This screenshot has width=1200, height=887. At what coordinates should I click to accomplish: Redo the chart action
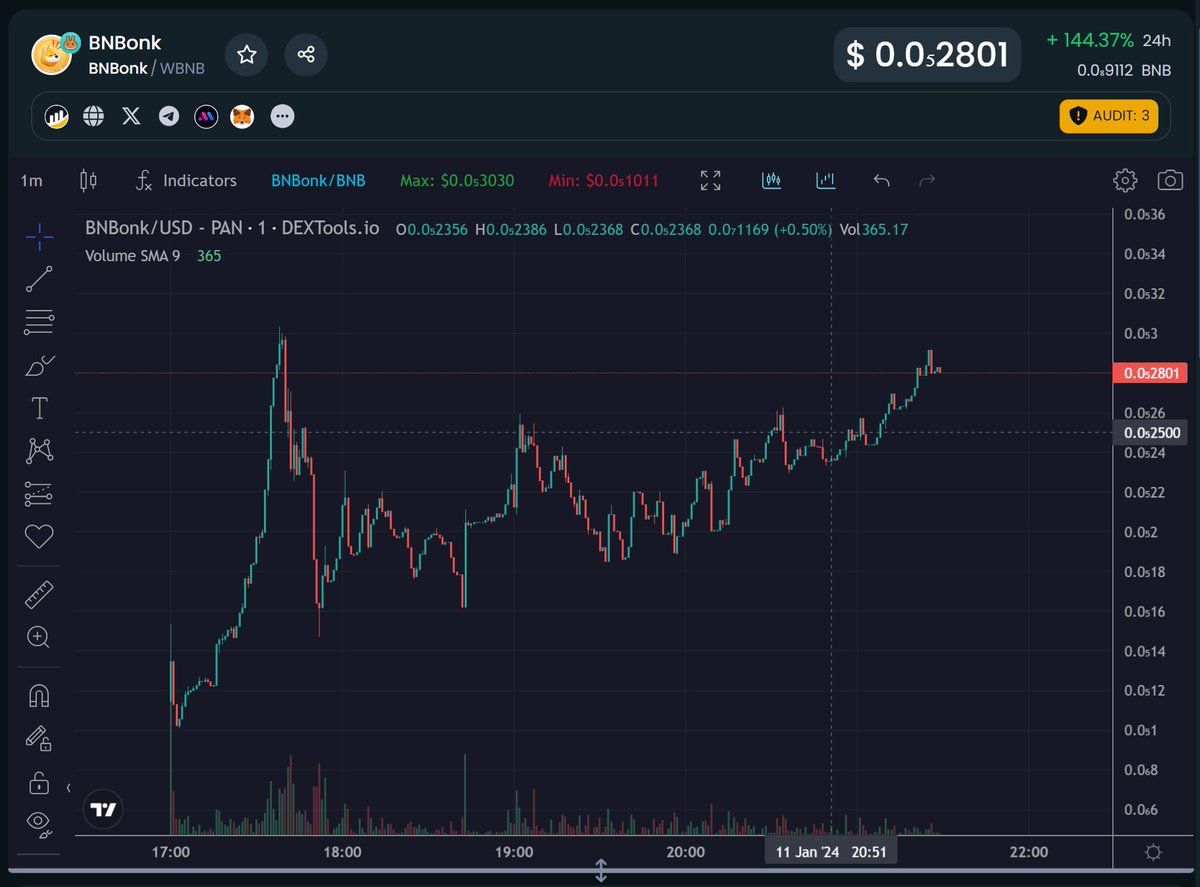tap(927, 181)
